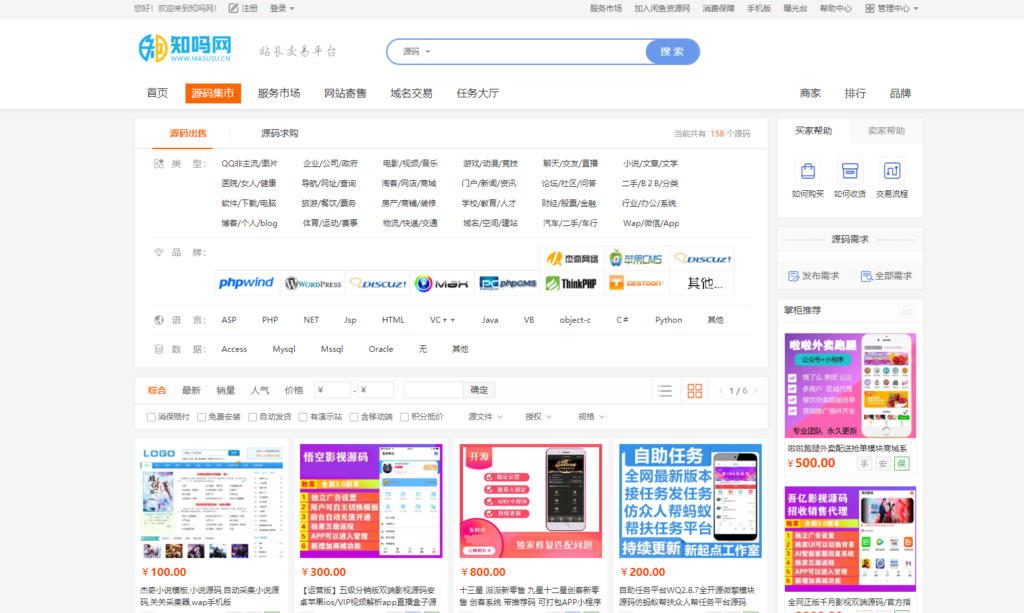The width and height of the screenshot is (1024, 613).
Task: Switch to grid view layout icon
Action: pos(695,390)
